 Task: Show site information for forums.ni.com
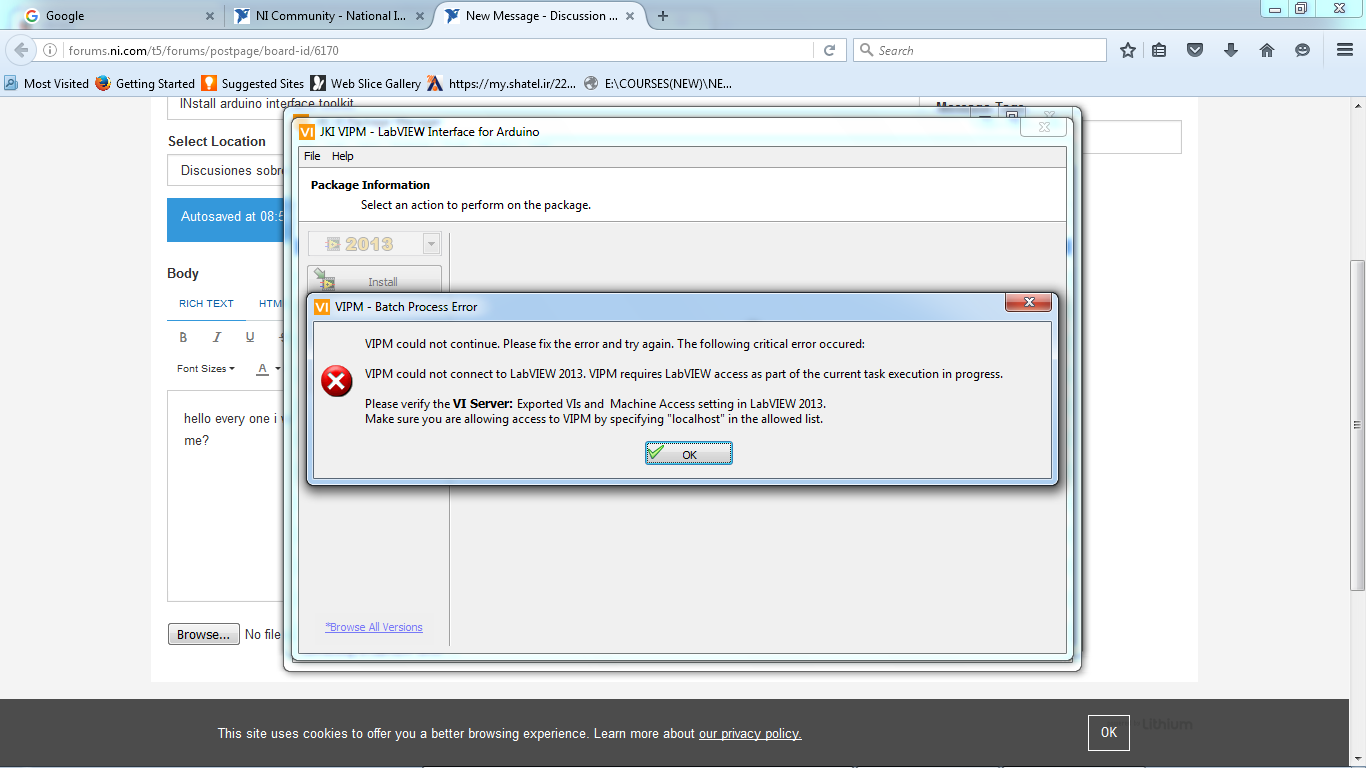50,50
